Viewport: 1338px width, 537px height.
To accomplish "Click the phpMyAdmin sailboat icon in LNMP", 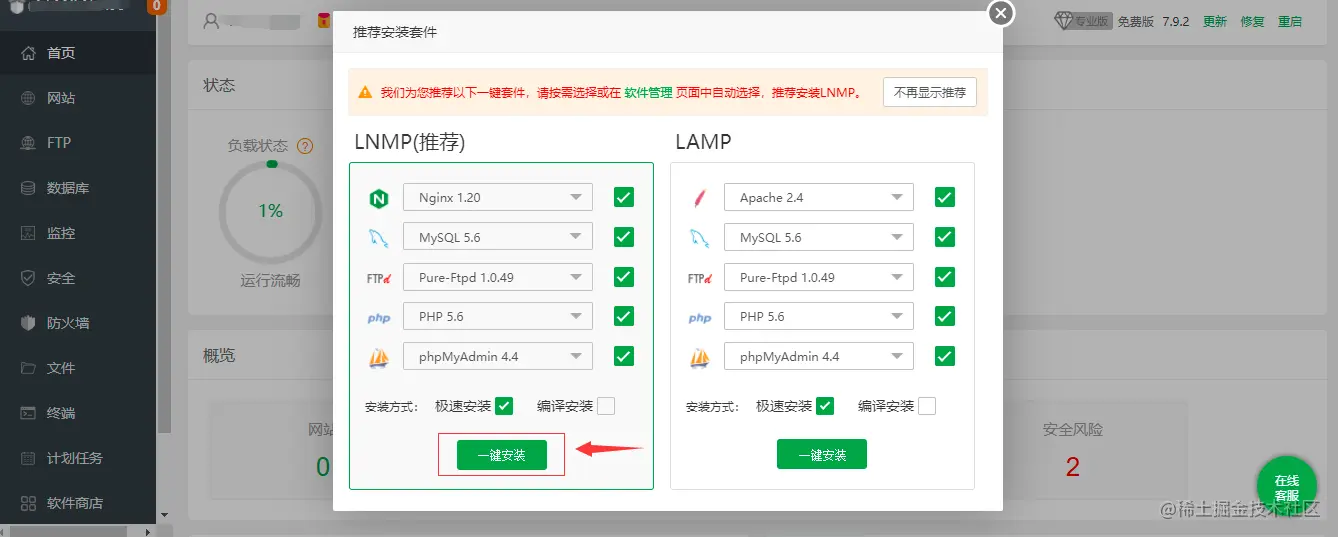I will 378,357.
